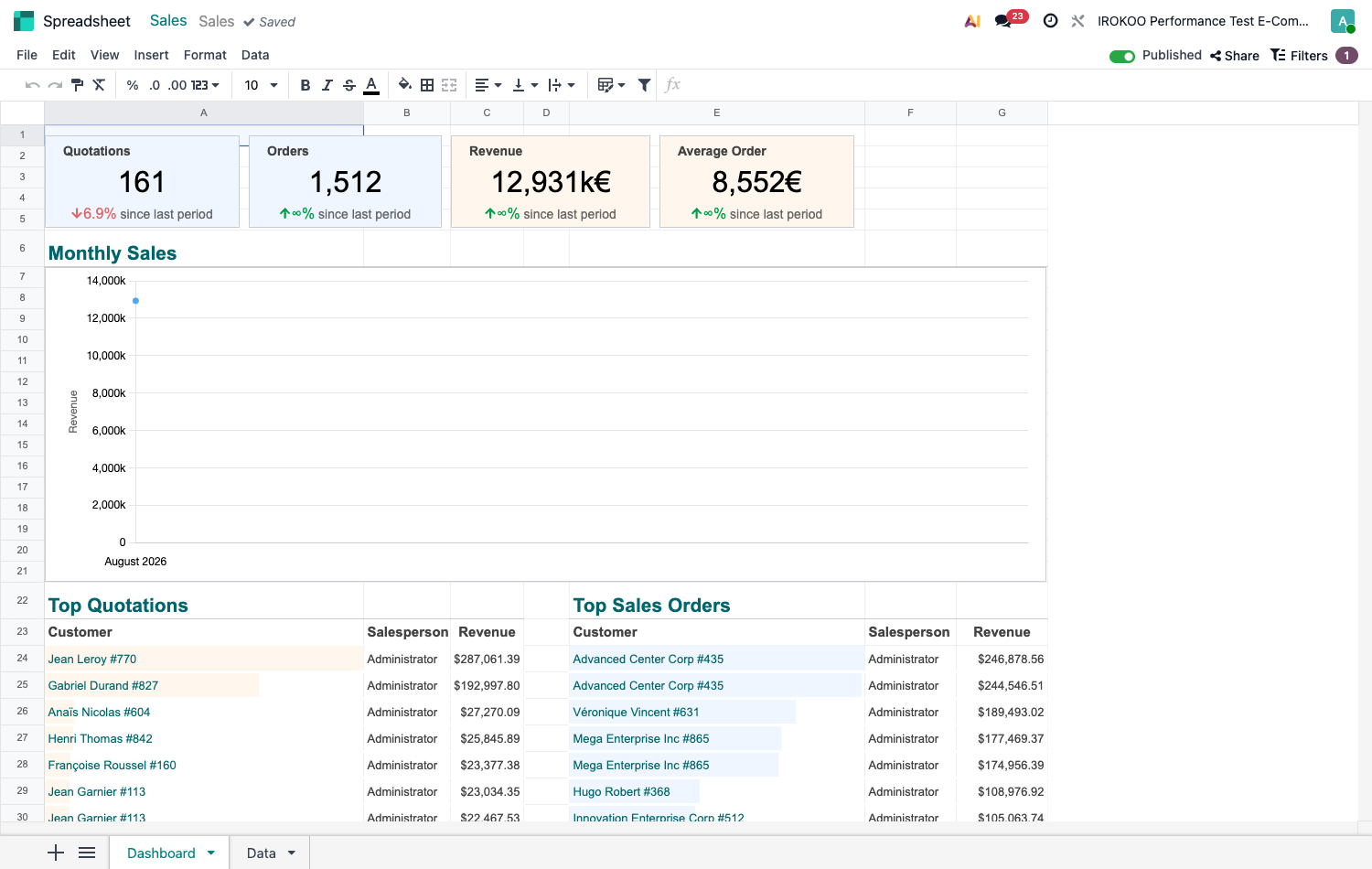Toggle the Published switch off
This screenshot has width=1372, height=869.
pos(1122,56)
